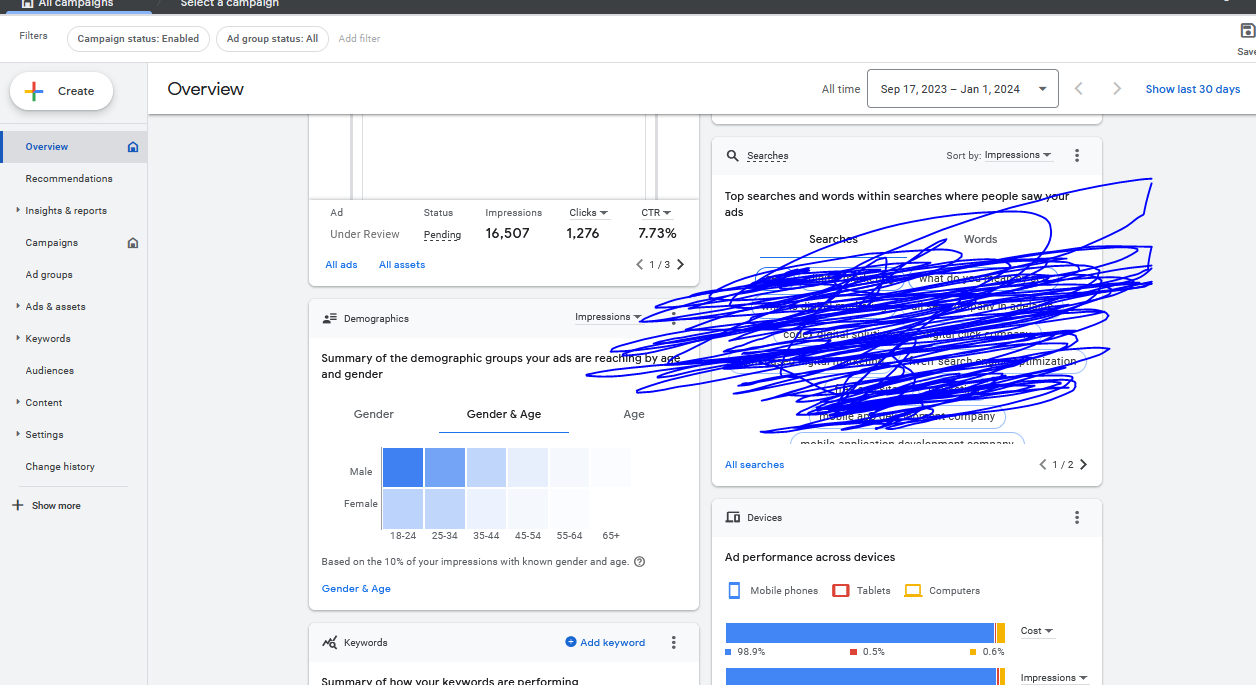Go to previous searches page arrow

[1043, 465]
